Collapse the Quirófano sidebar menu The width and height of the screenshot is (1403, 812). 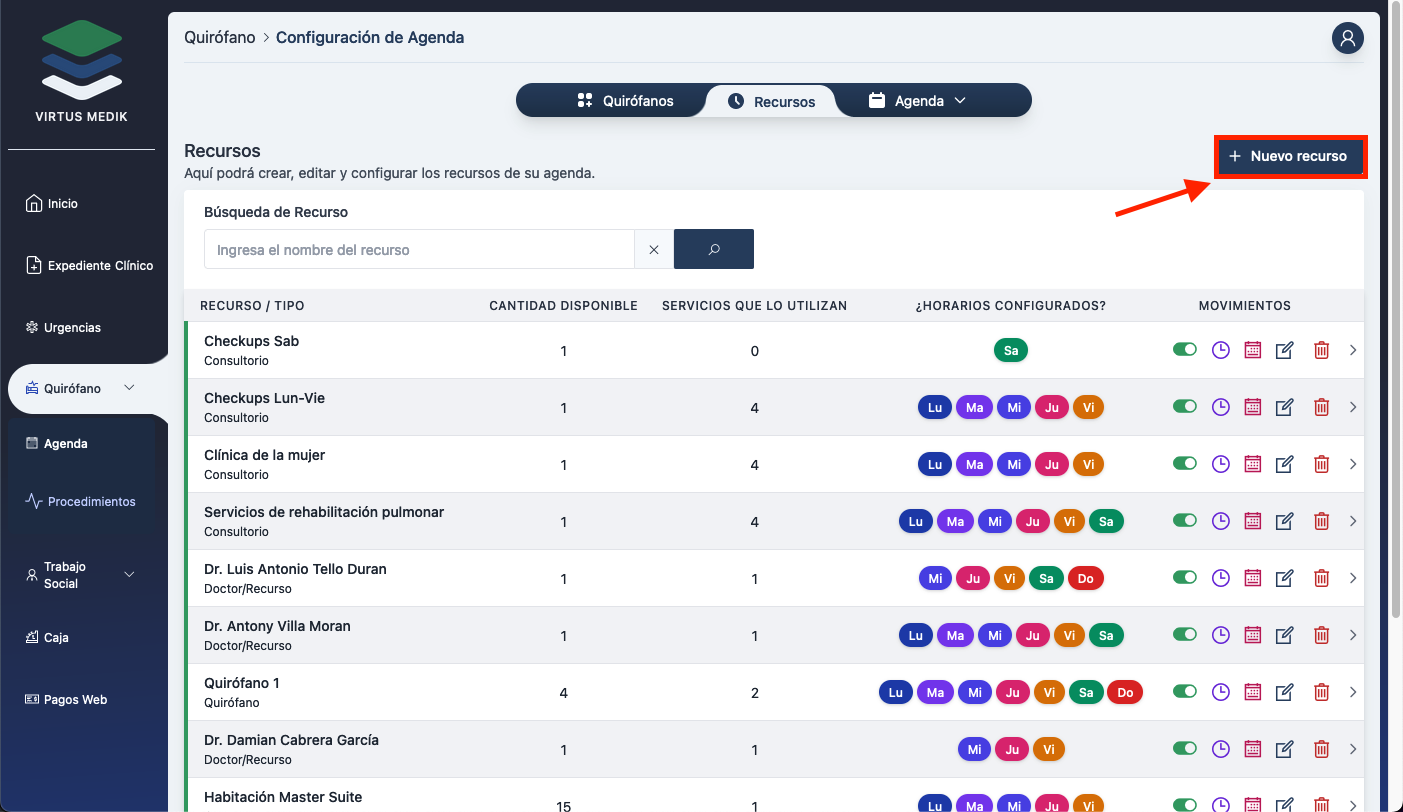click(x=129, y=388)
